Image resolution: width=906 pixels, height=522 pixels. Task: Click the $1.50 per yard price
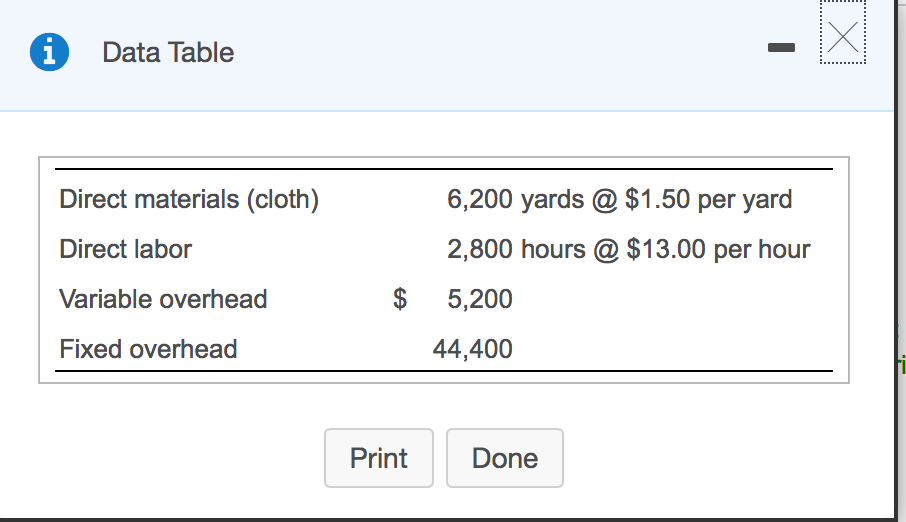pos(708,199)
